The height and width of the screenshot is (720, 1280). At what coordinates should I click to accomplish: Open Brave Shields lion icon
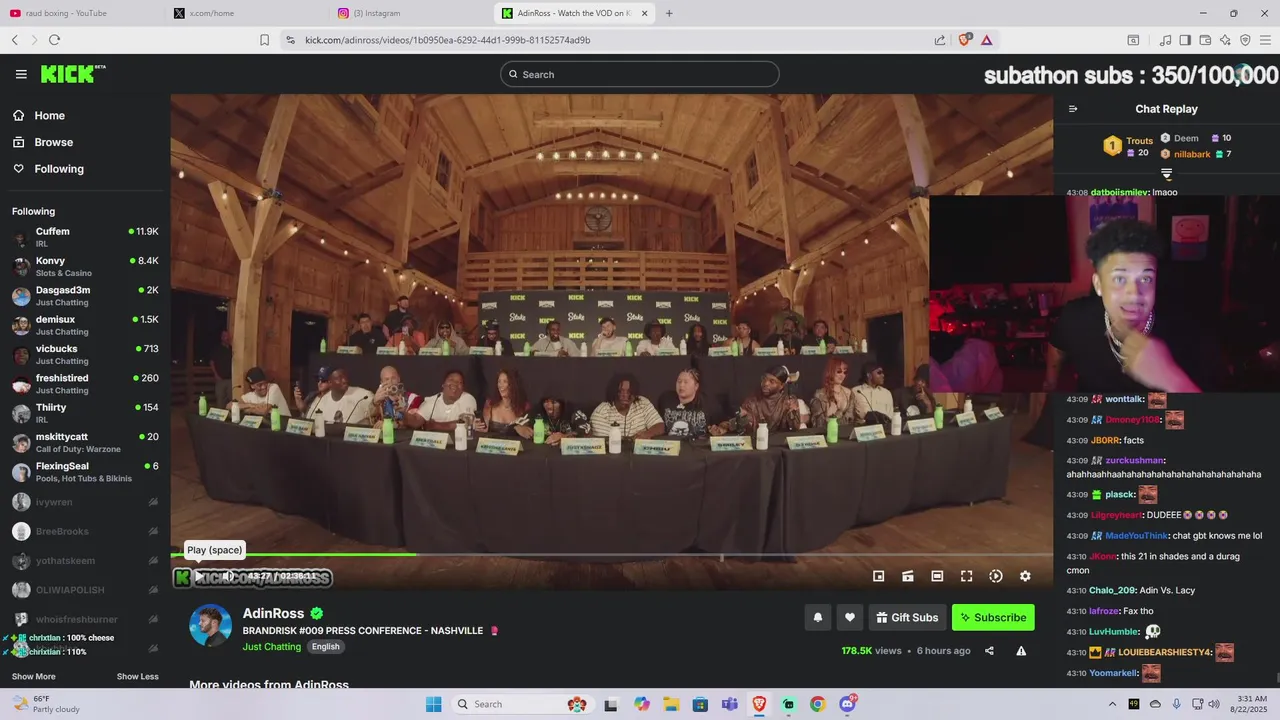pyautogui.click(x=965, y=40)
